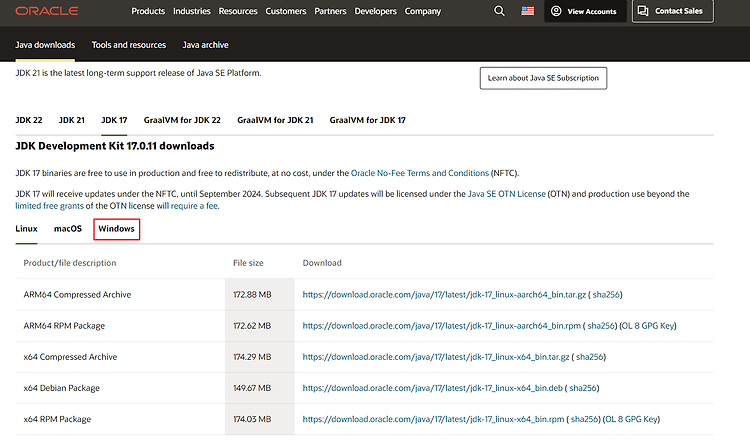Open the Java SE OTN License link

[506, 194]
